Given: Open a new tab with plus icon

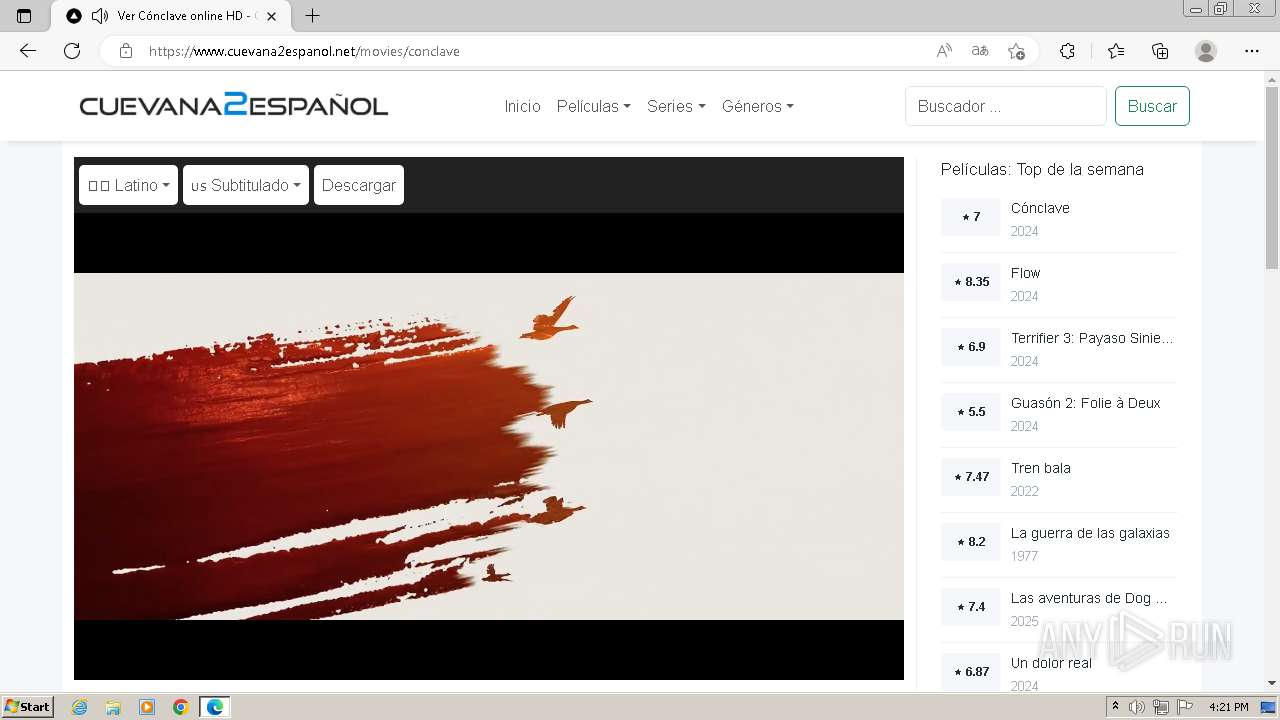Looking at the screenshot, I should tap(312, 16).
